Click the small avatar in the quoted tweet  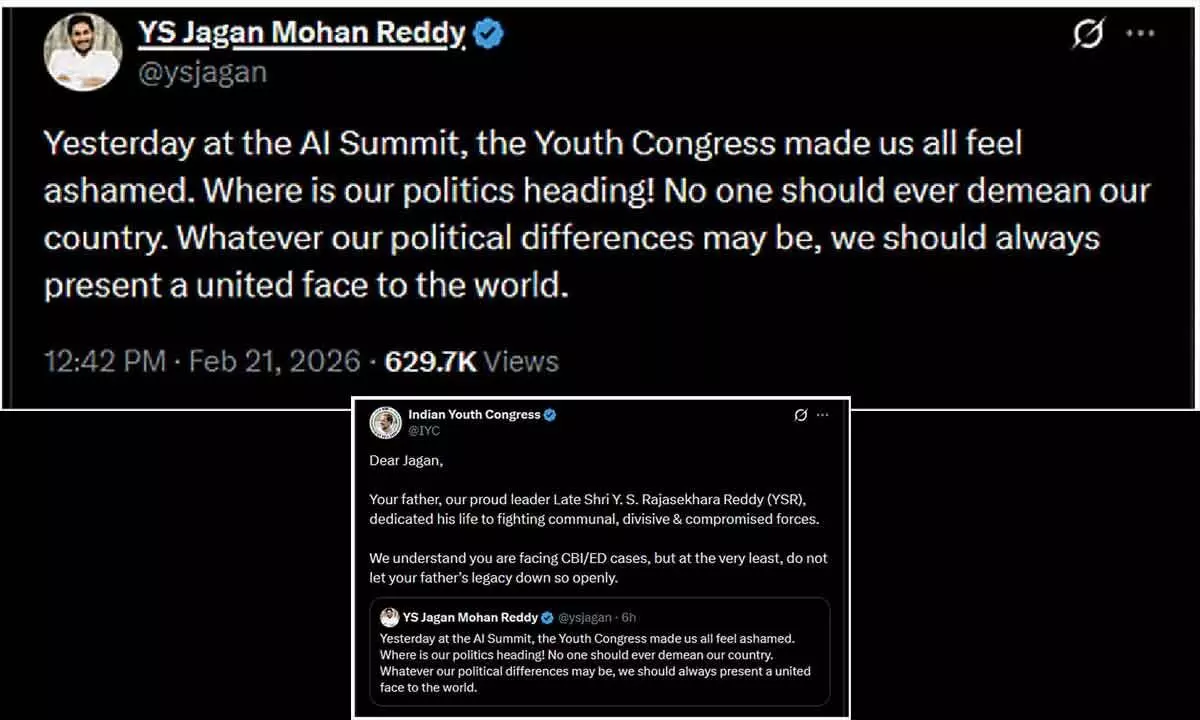(x=390, y=618)
